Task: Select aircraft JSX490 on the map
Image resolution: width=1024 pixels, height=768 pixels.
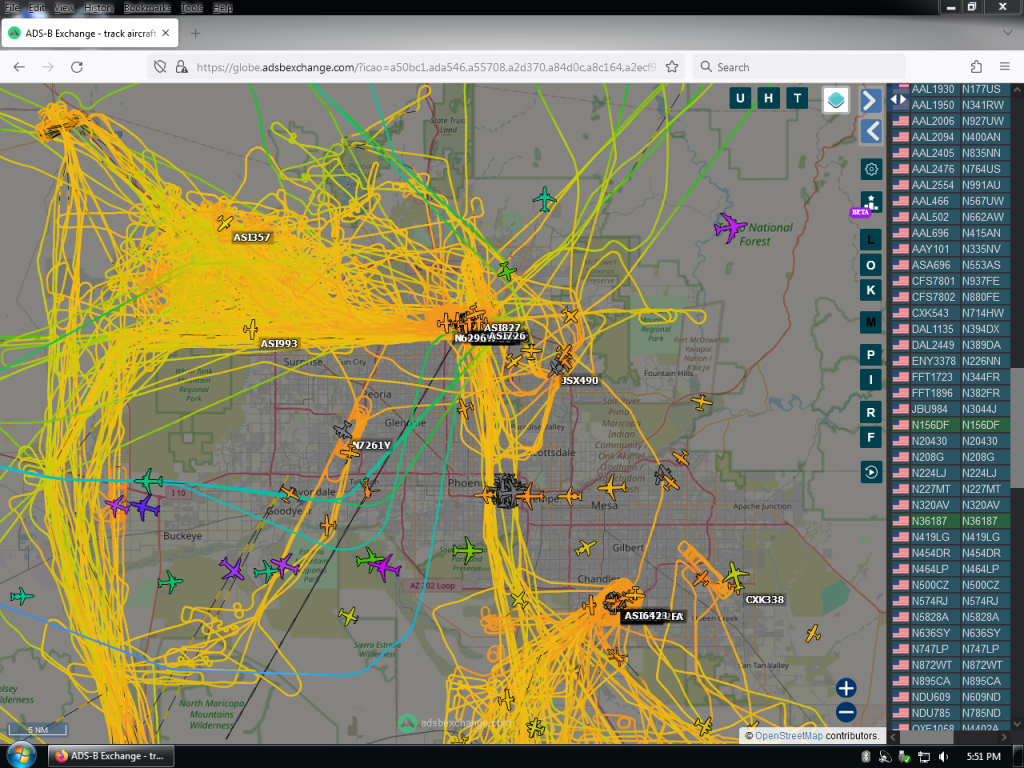Action: point(559,366)
